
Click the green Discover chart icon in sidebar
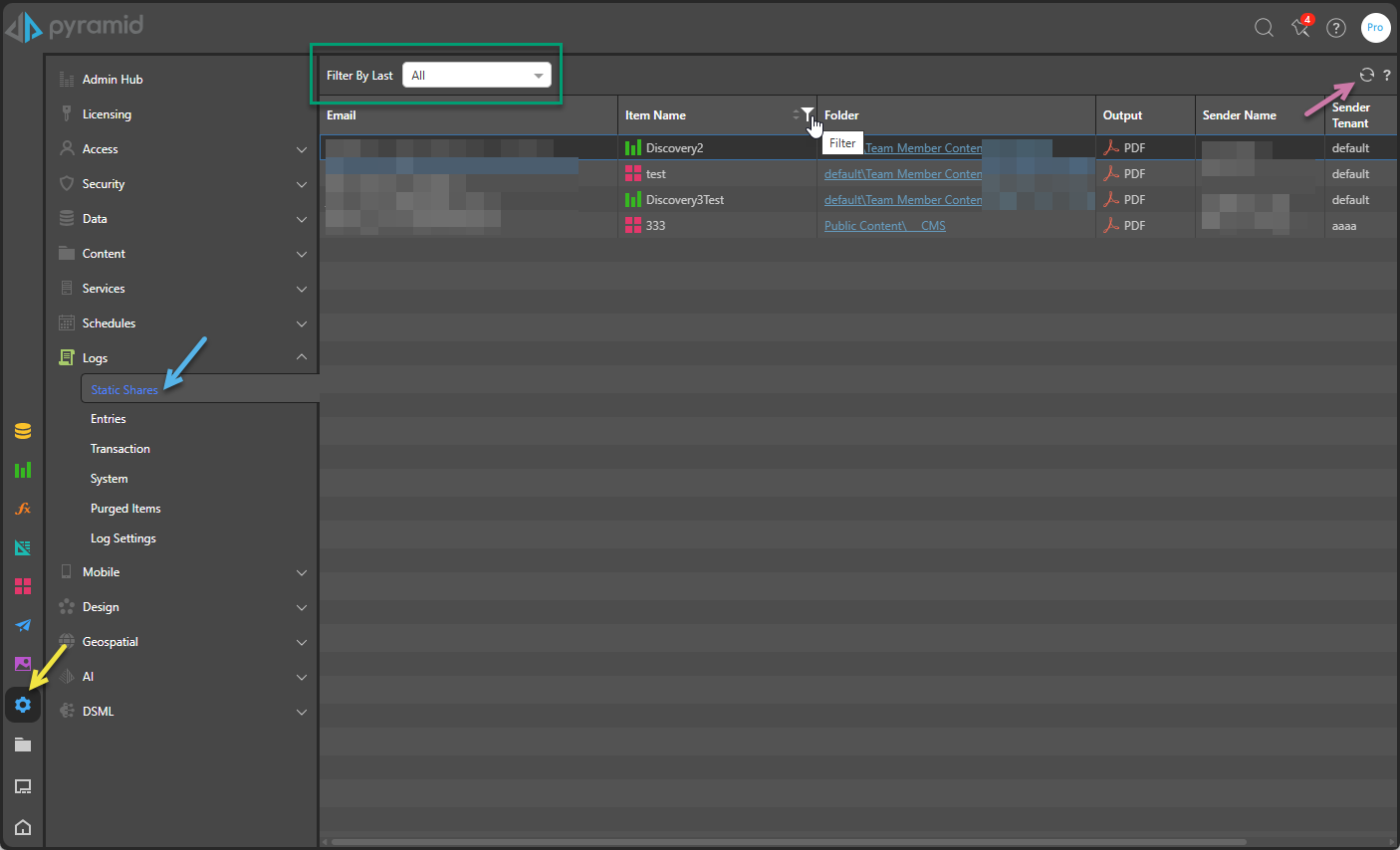point(23,470)
